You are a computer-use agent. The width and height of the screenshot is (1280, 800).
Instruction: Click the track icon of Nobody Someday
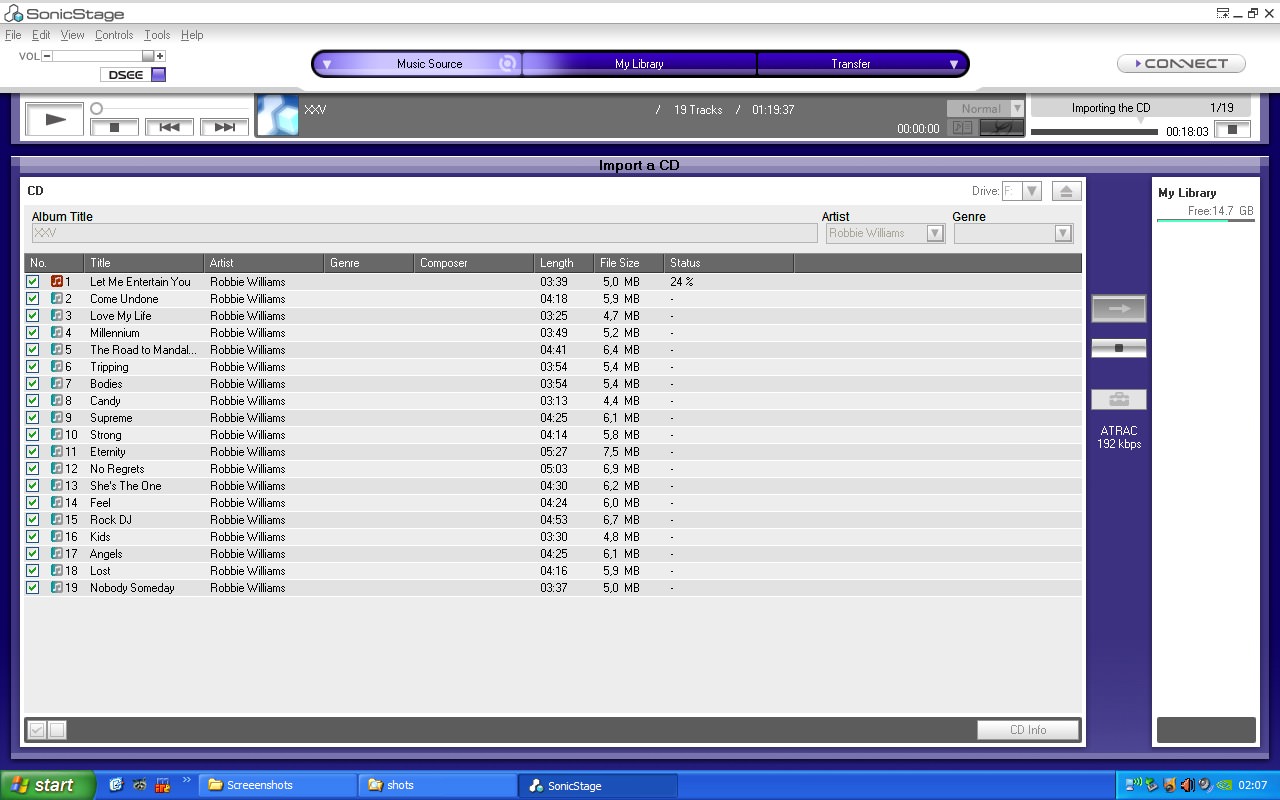[x=57, y=588]
